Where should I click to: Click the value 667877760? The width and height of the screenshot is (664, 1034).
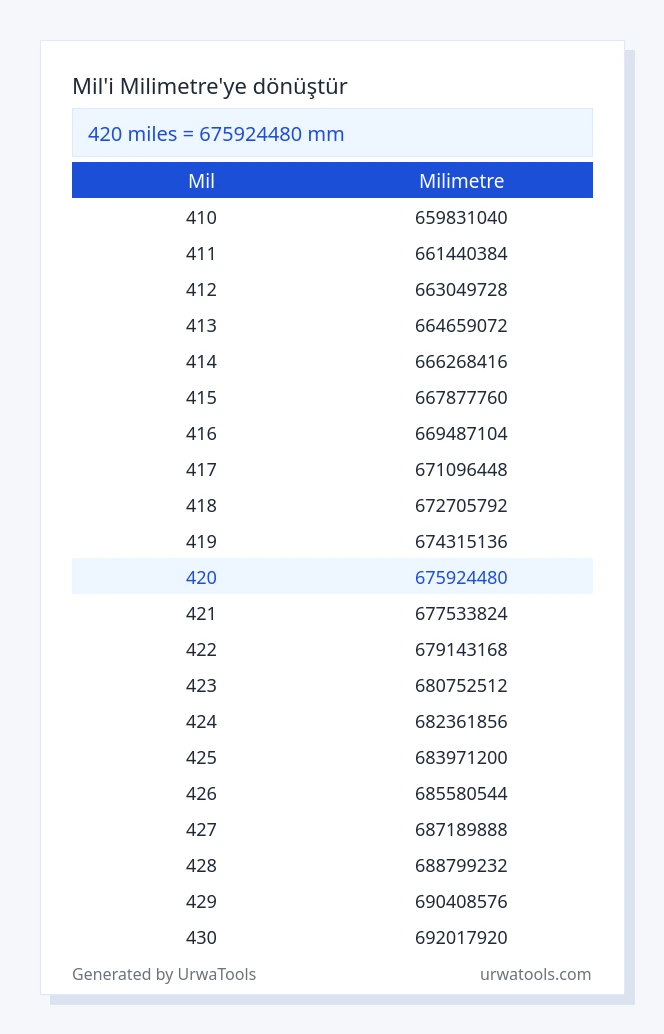(461, 398)
